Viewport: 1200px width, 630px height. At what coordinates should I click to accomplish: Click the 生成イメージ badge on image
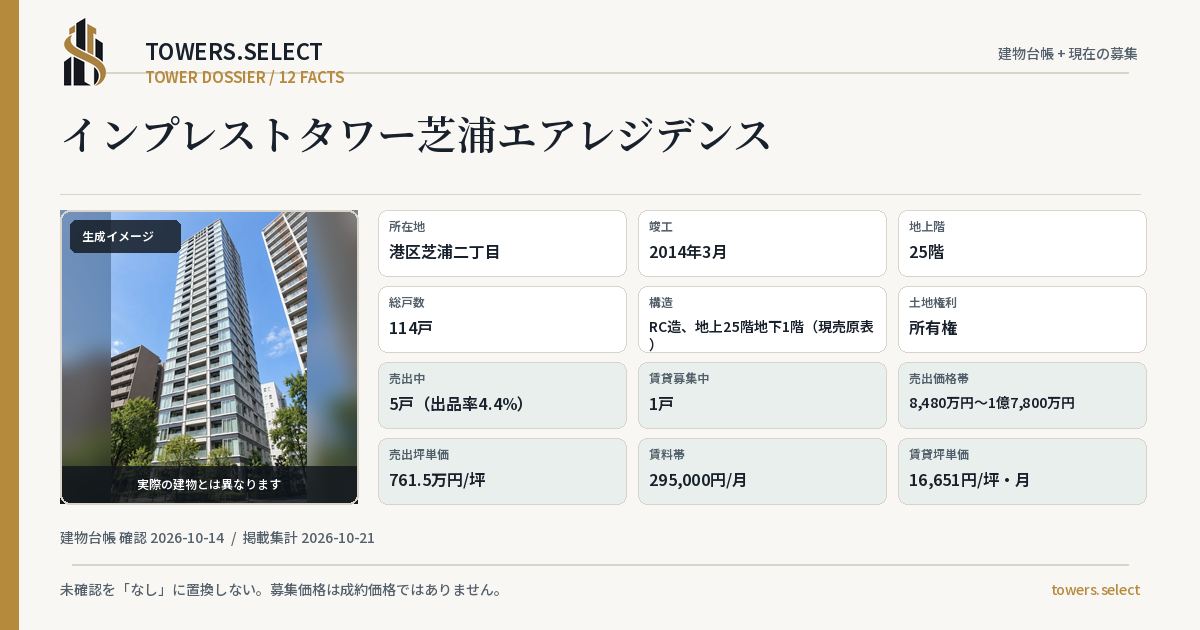click(x=125, y=237)
